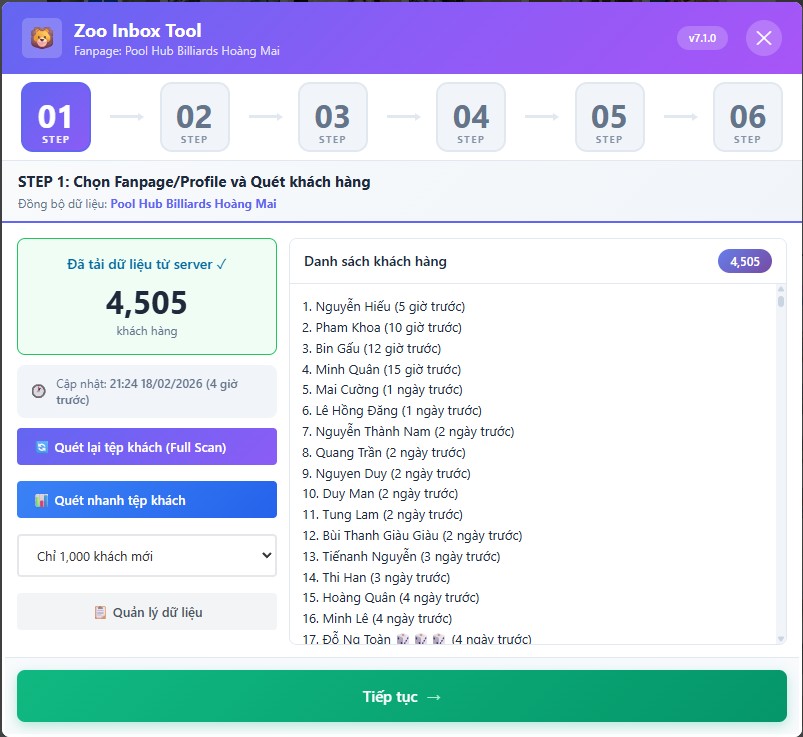Click Fanpage: Pool Hub Billiards Hoàng Mai subtitle
The width and height of the screenshot is (803, 737).
[x=177, y=51]
